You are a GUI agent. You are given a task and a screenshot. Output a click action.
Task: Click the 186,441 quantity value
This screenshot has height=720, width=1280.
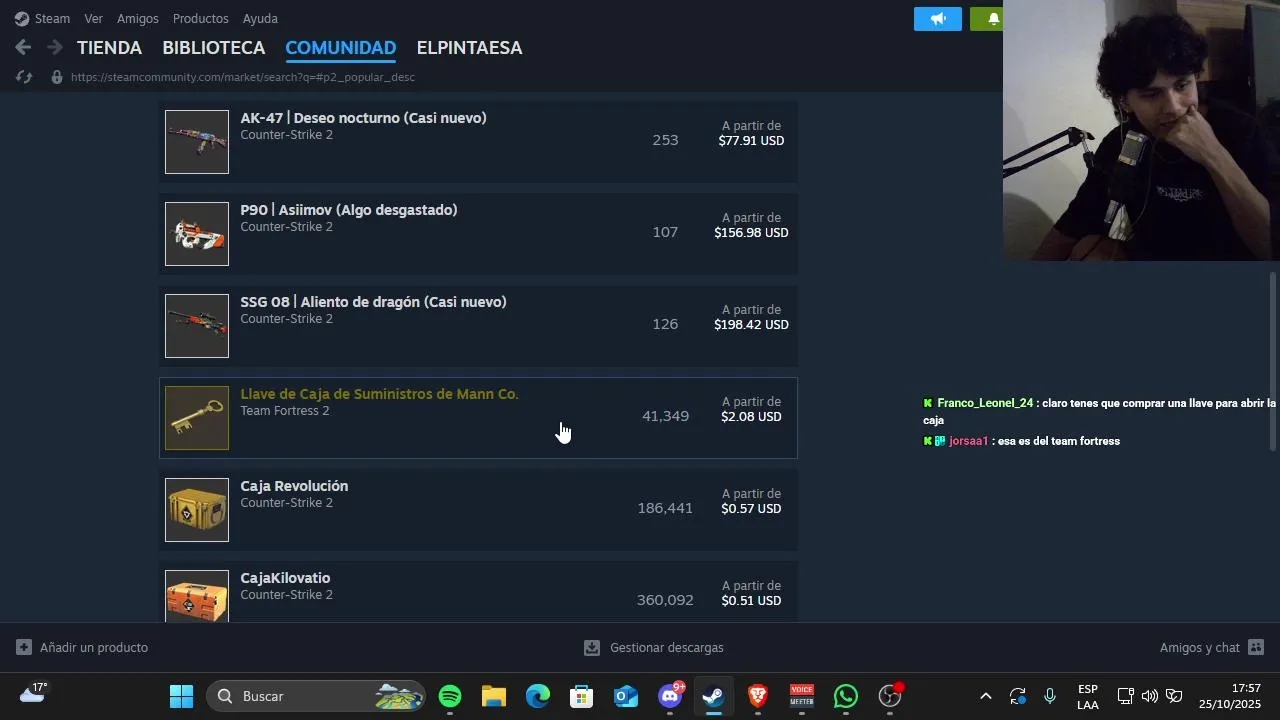(x=665, y=508)
